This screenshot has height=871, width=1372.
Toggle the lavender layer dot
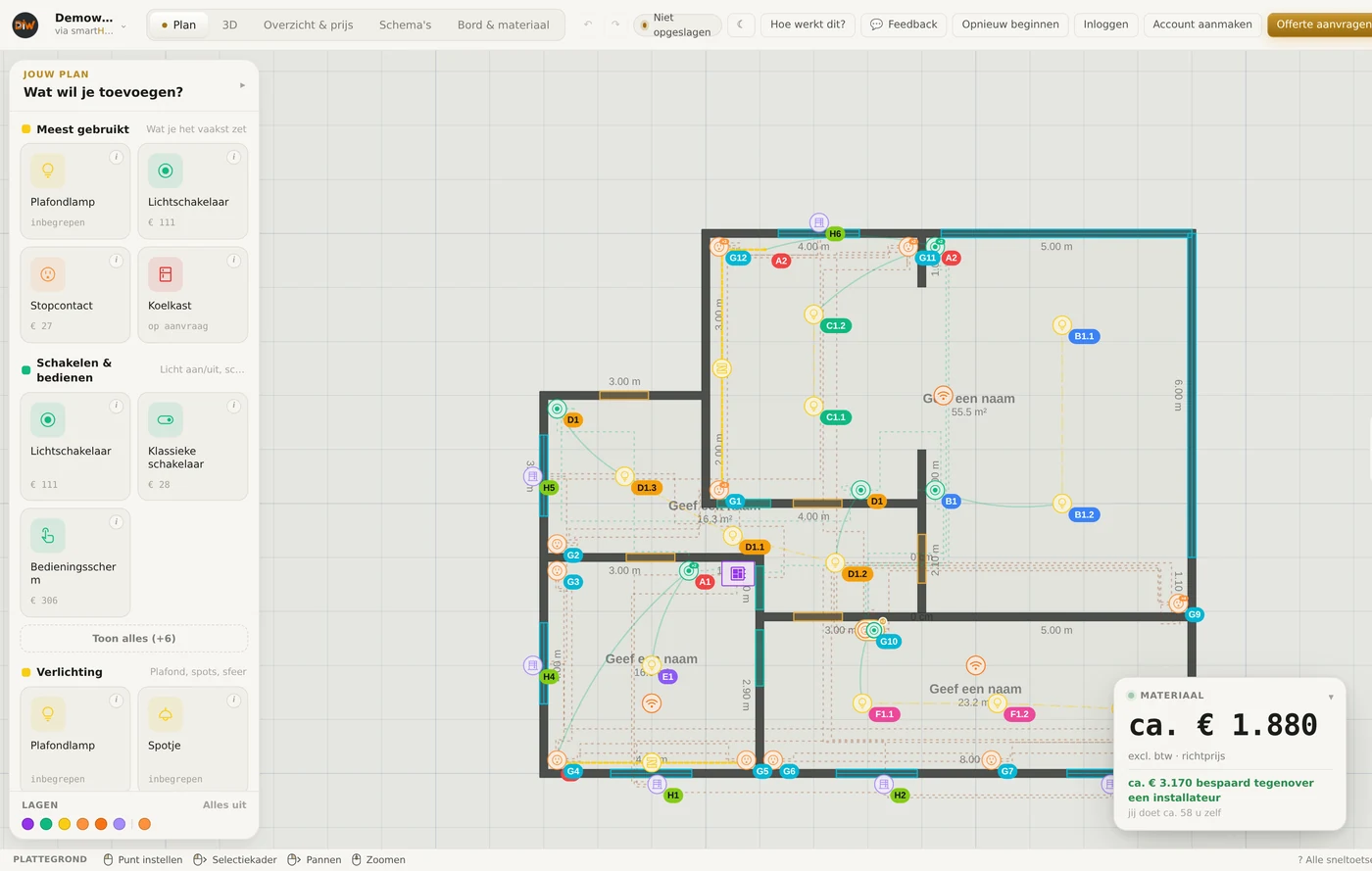pyautogui.click(x=120, y=824)
